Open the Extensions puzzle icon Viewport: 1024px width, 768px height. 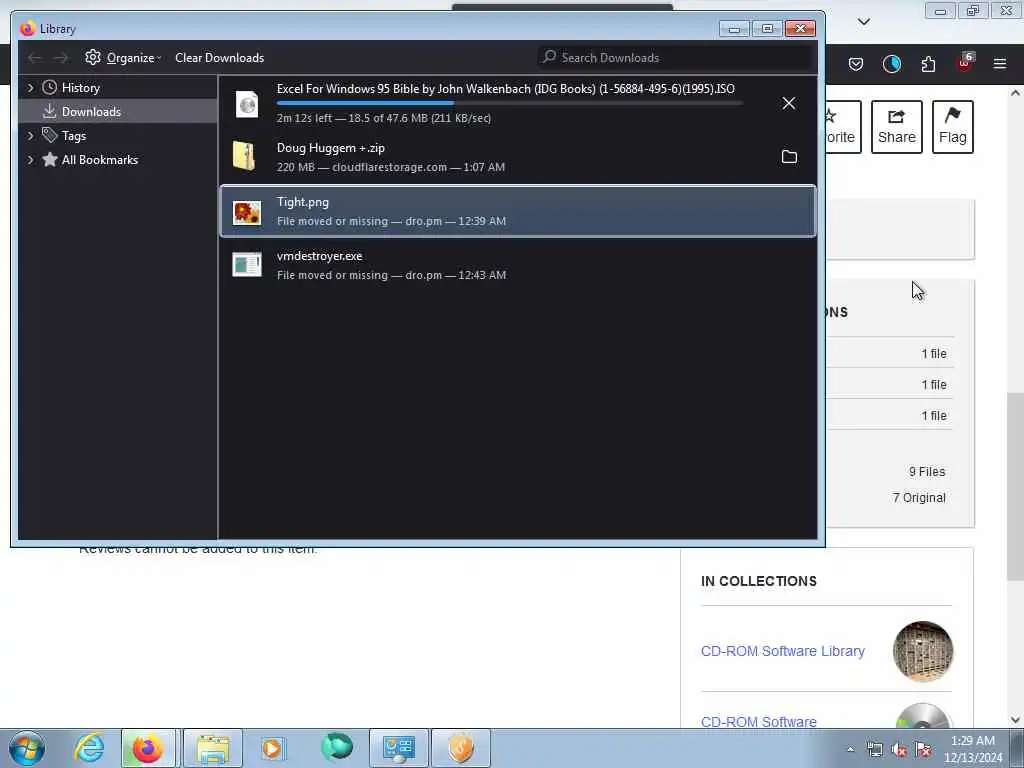928,64
